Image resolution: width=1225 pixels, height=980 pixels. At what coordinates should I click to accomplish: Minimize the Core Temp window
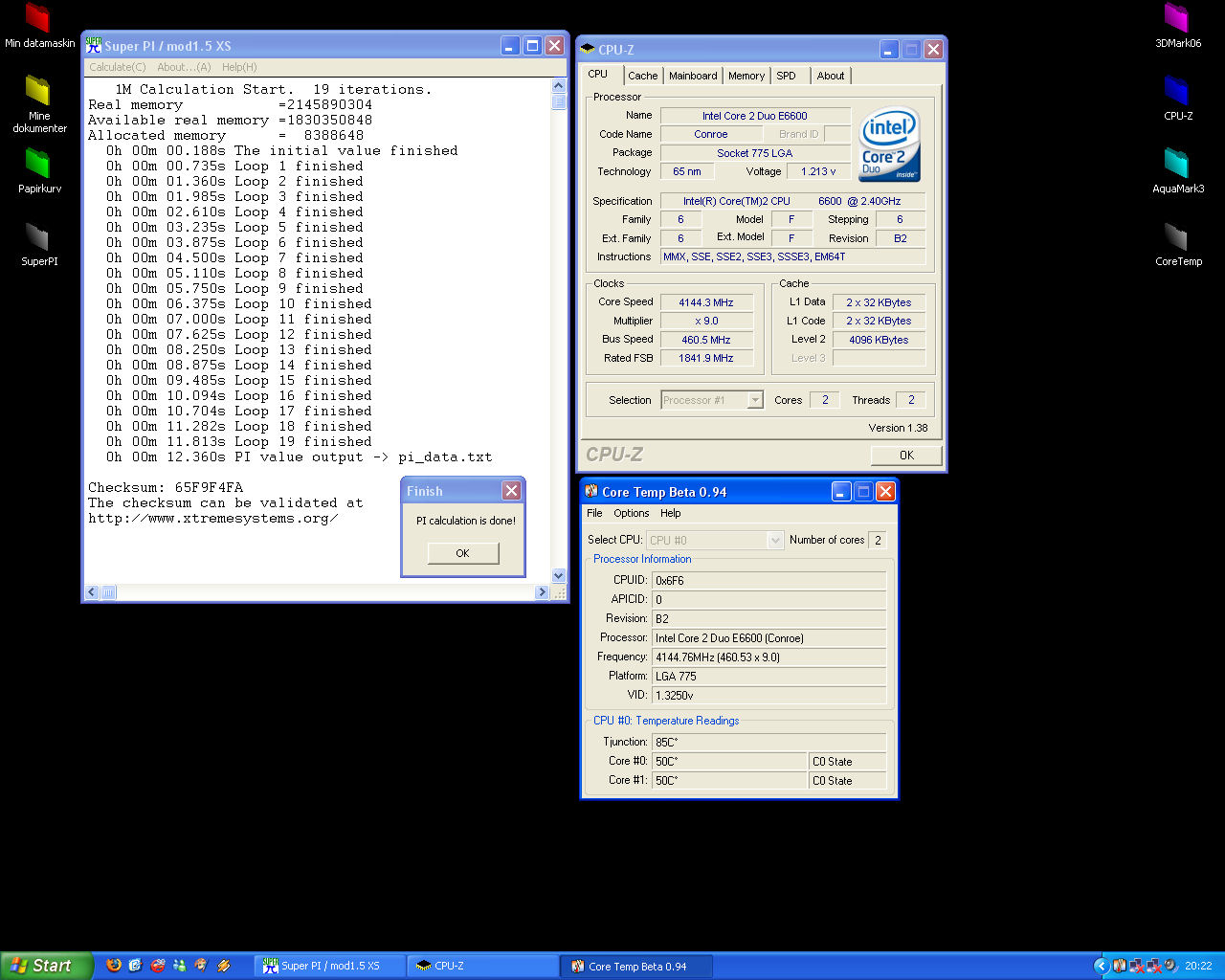[841, 491]
